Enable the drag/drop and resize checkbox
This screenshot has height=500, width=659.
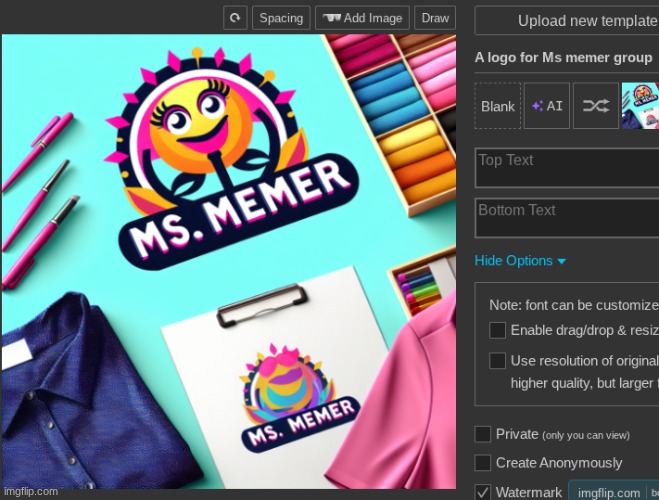point(497,330)
